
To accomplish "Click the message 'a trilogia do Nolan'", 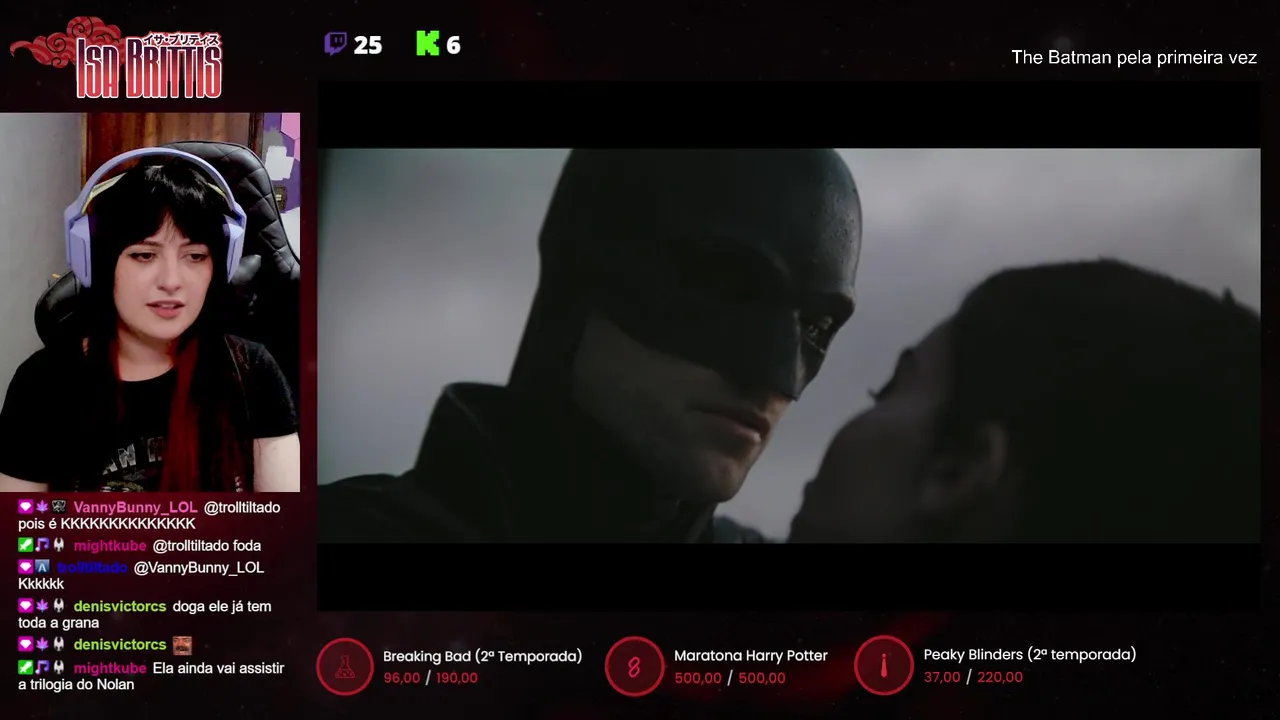I will click(x=76, y=684).
